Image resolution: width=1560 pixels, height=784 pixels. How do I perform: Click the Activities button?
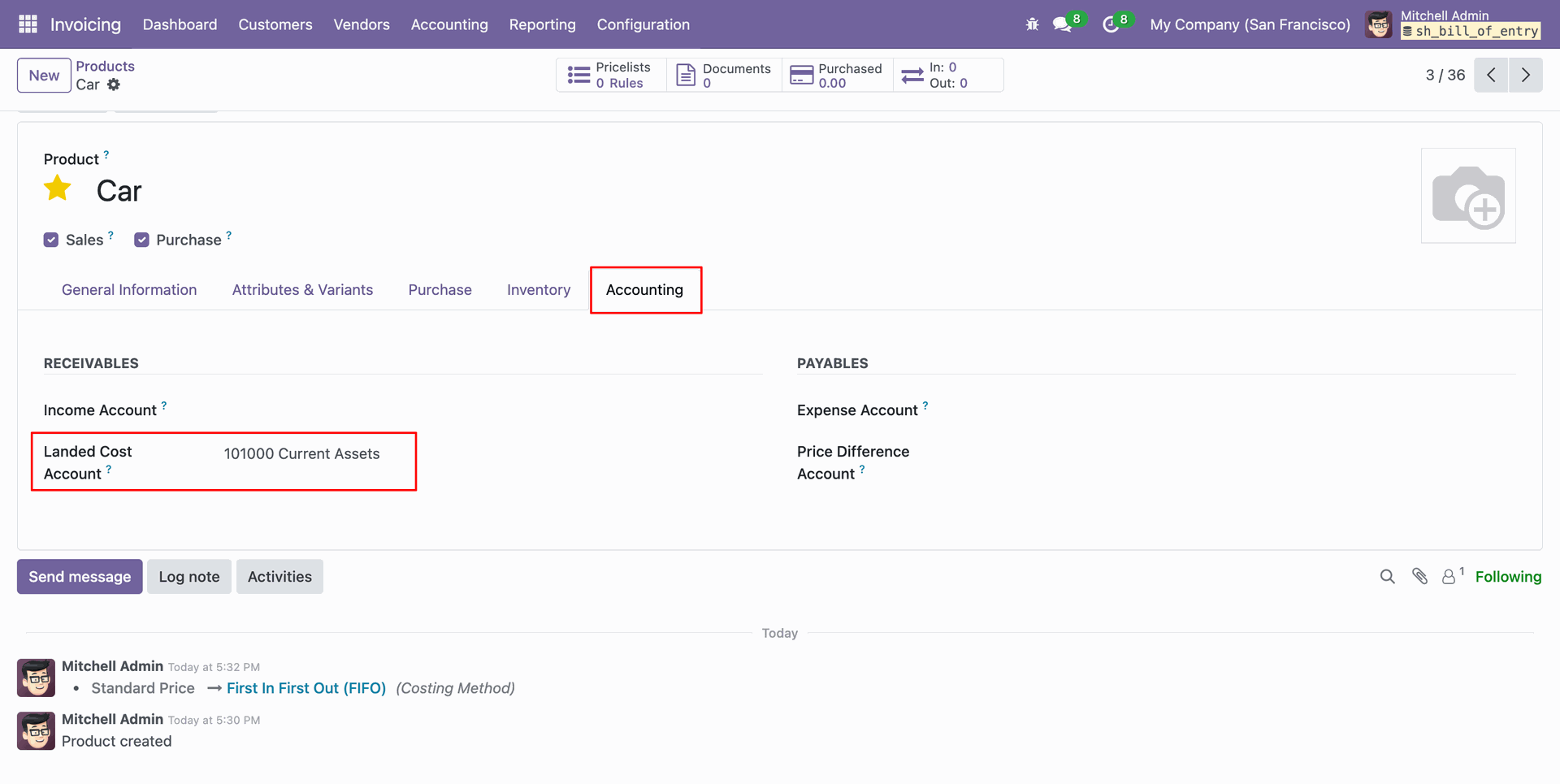[x=279, y=577]
